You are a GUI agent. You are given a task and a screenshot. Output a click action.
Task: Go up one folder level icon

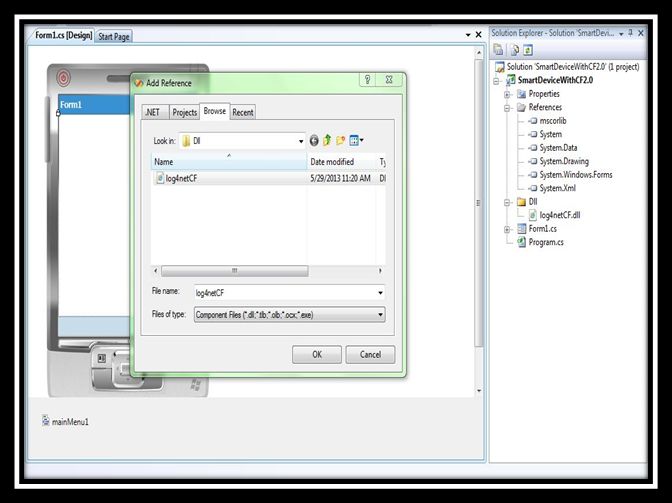point(327,140)
